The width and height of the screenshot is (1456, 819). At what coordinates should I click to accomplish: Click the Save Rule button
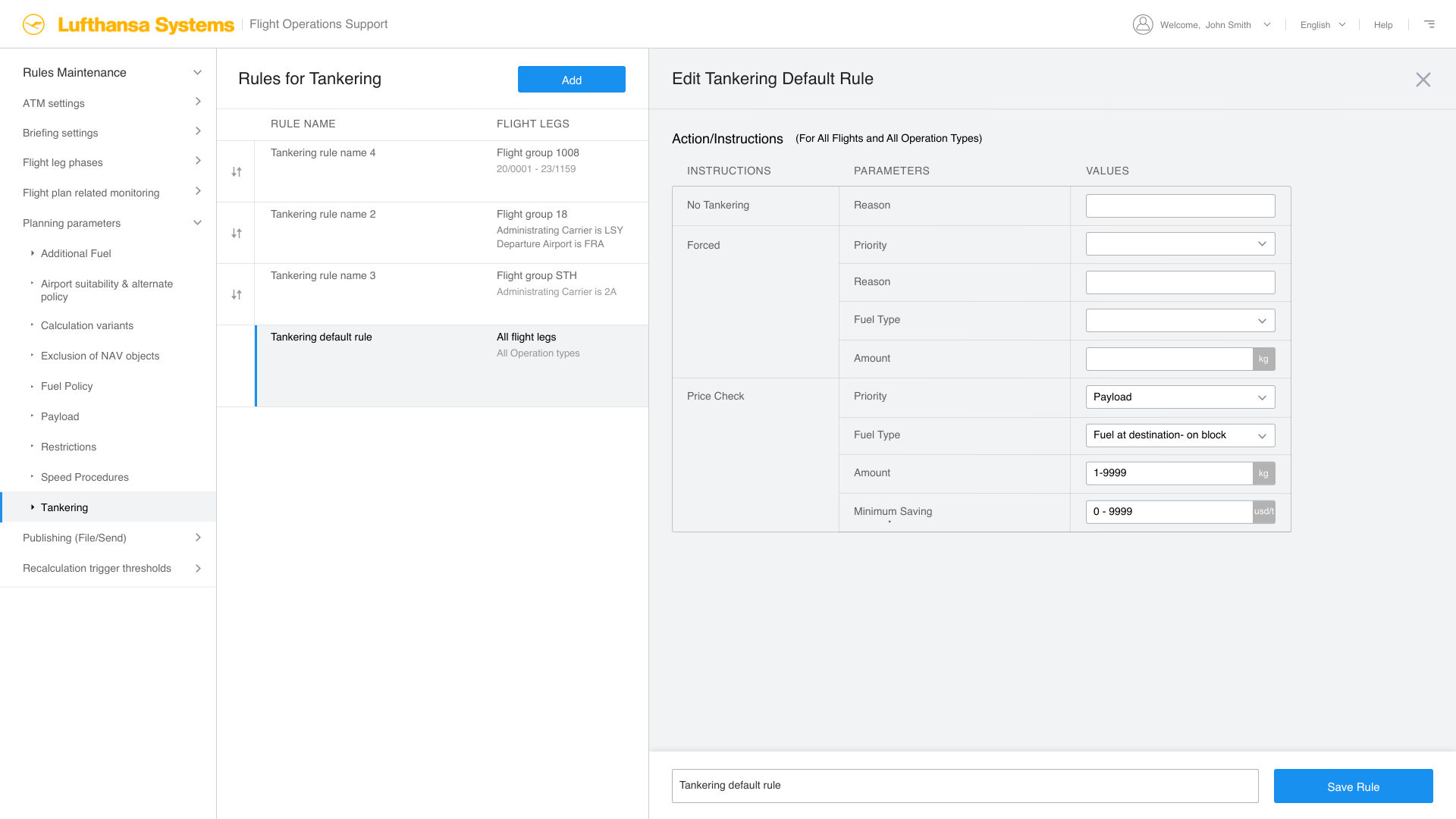1353,786
